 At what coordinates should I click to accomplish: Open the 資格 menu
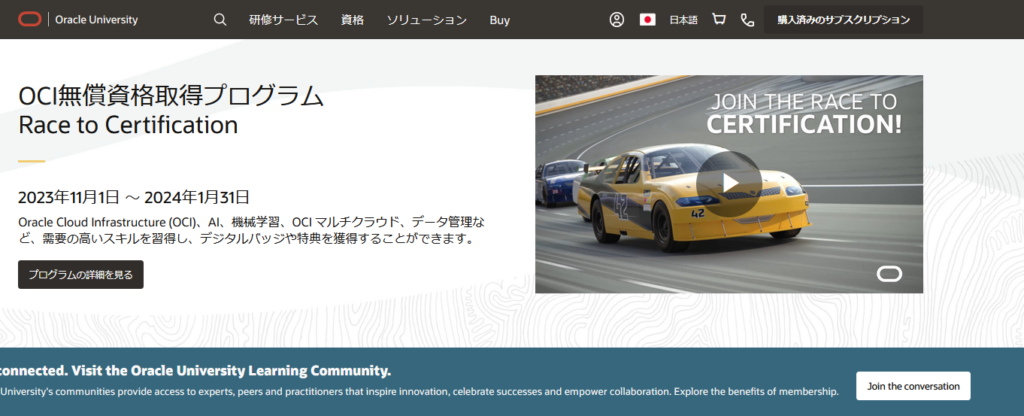352,20
